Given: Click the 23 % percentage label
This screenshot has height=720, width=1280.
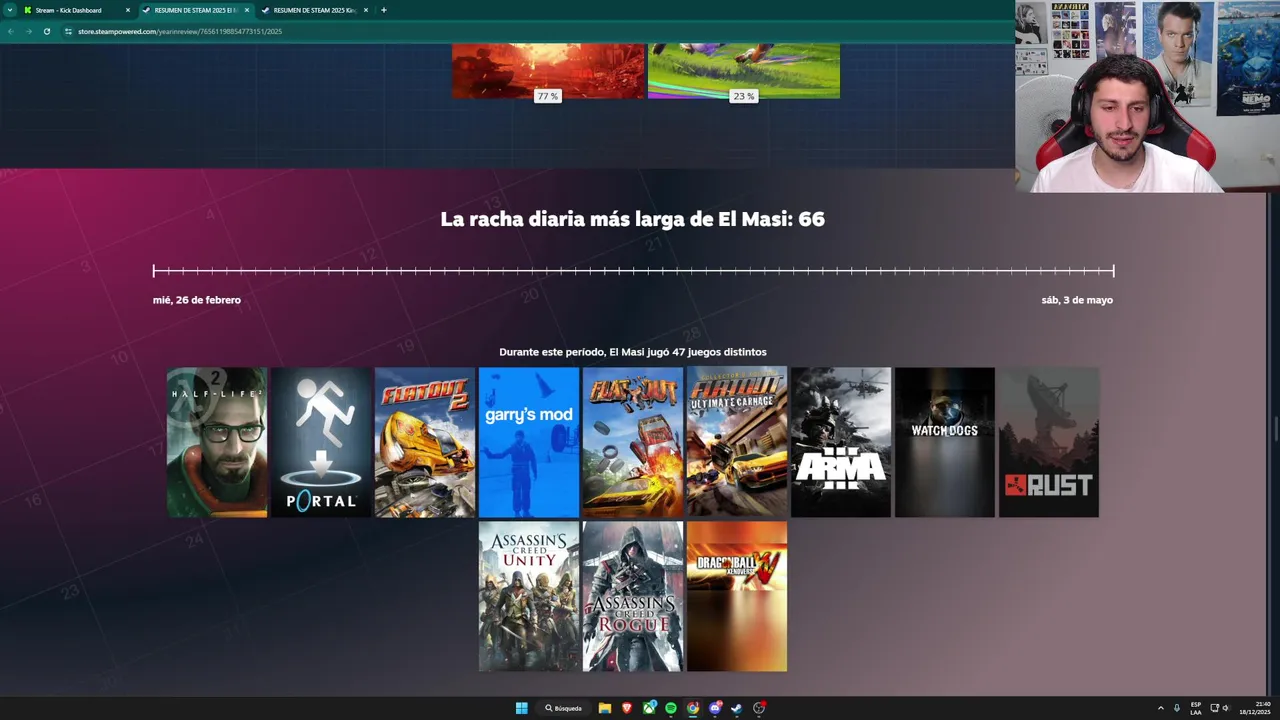Looking at the screenshot, I should coord(743,96).
